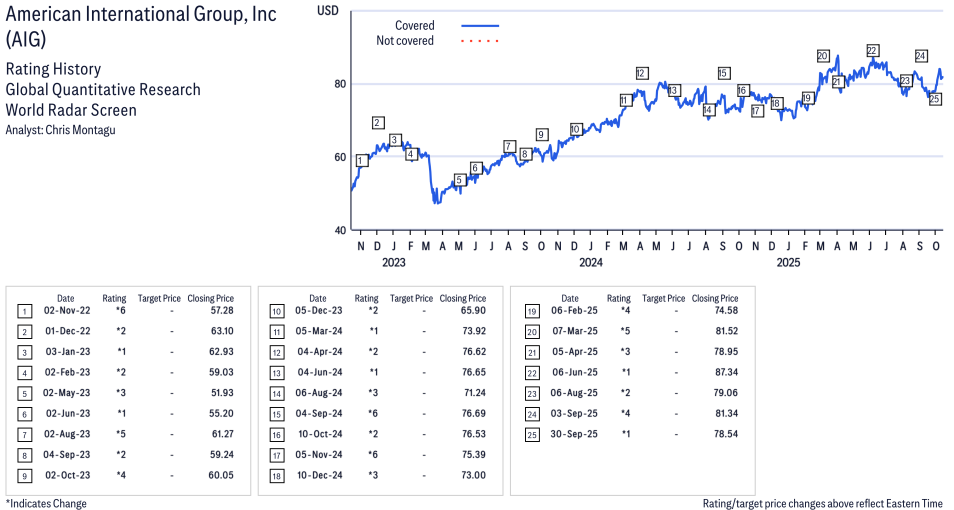Select chart marker 20 on the graph
954x510 pixels.
[822, 56]
